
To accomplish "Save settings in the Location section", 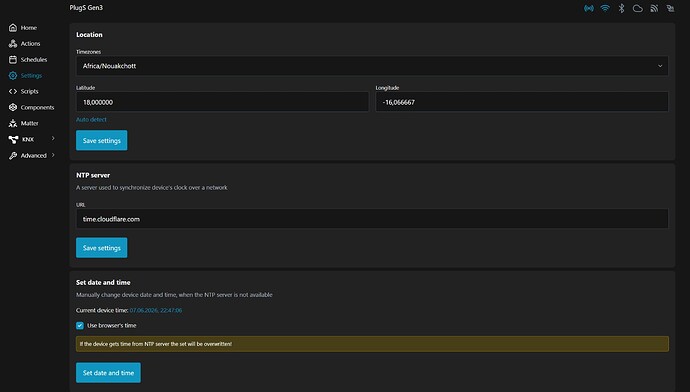I will (x=102, y=140).
